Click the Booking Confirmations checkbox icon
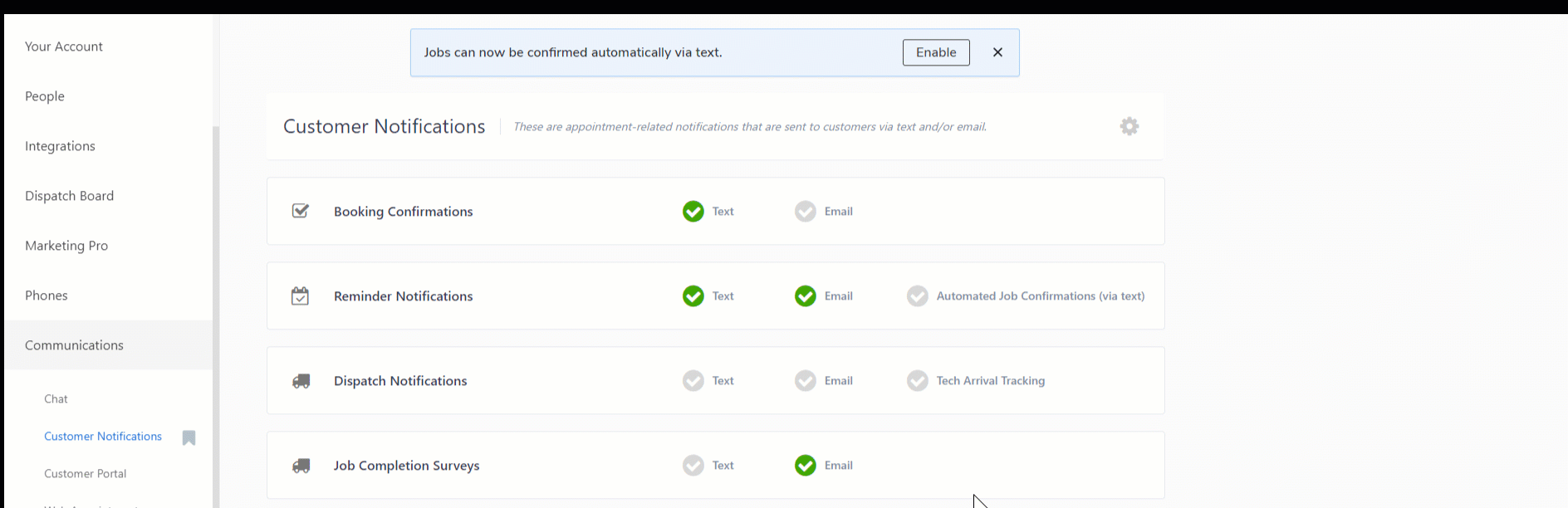Image resolution: width=1568 pixels, height=508 pixels. click(x=301, y=211)
